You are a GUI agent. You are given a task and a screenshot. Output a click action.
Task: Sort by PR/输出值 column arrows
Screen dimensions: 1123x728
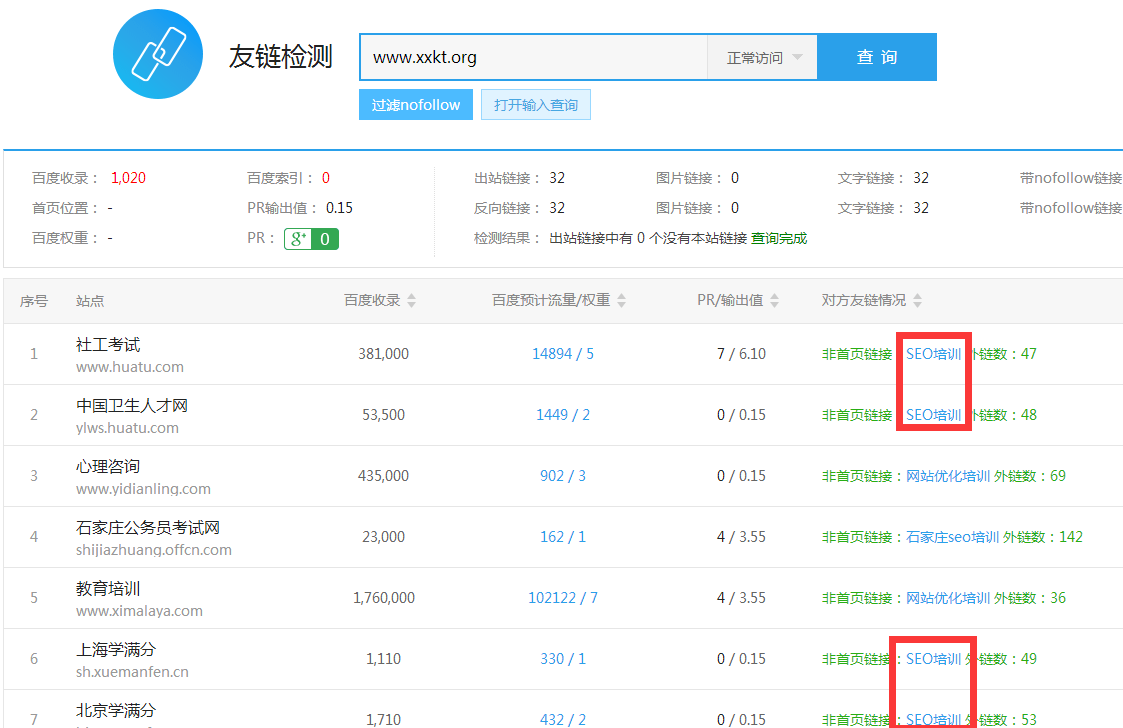point(774,300)
